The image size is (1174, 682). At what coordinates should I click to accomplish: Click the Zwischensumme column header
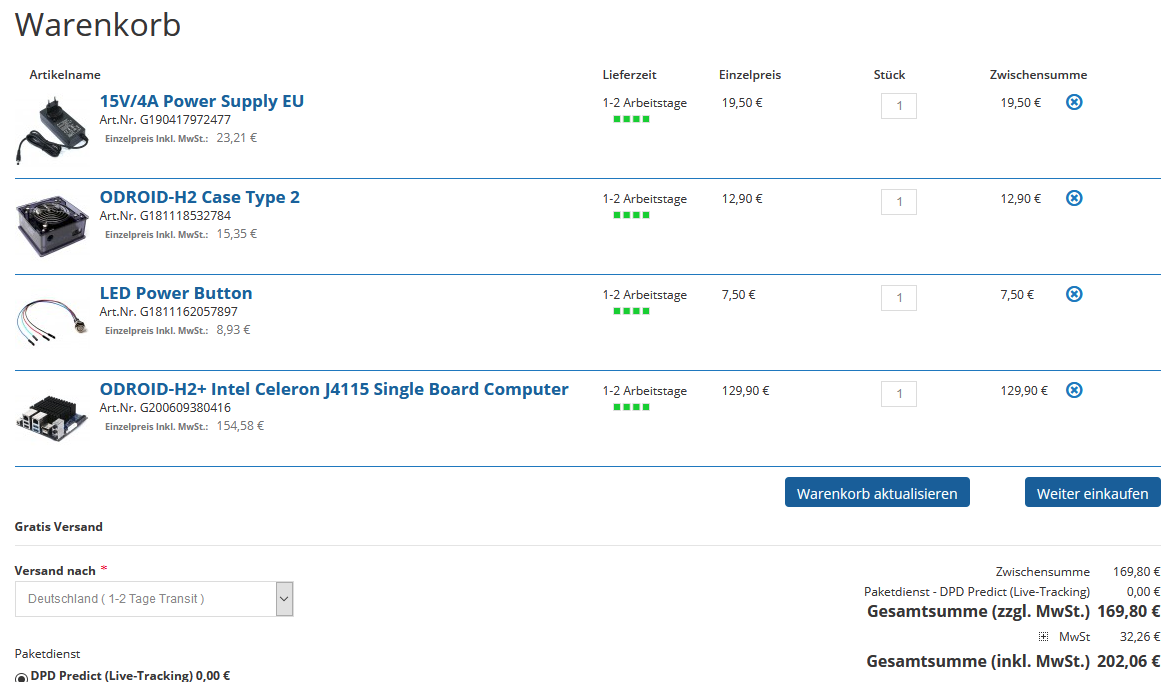(1038, 75)
